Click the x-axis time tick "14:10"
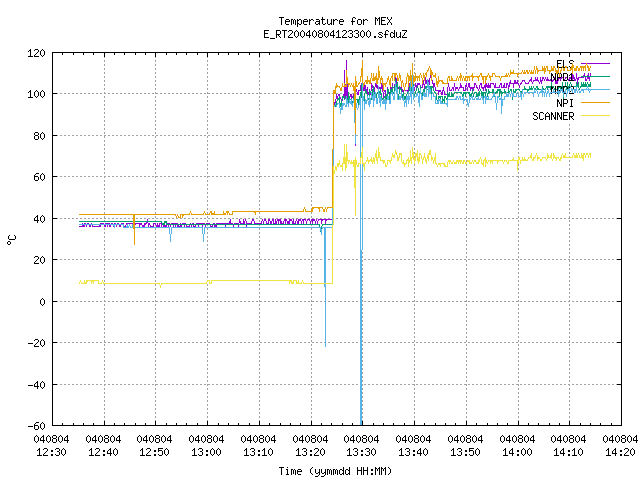The height and width of the screenshot is (480, 640). click(568, 452)
